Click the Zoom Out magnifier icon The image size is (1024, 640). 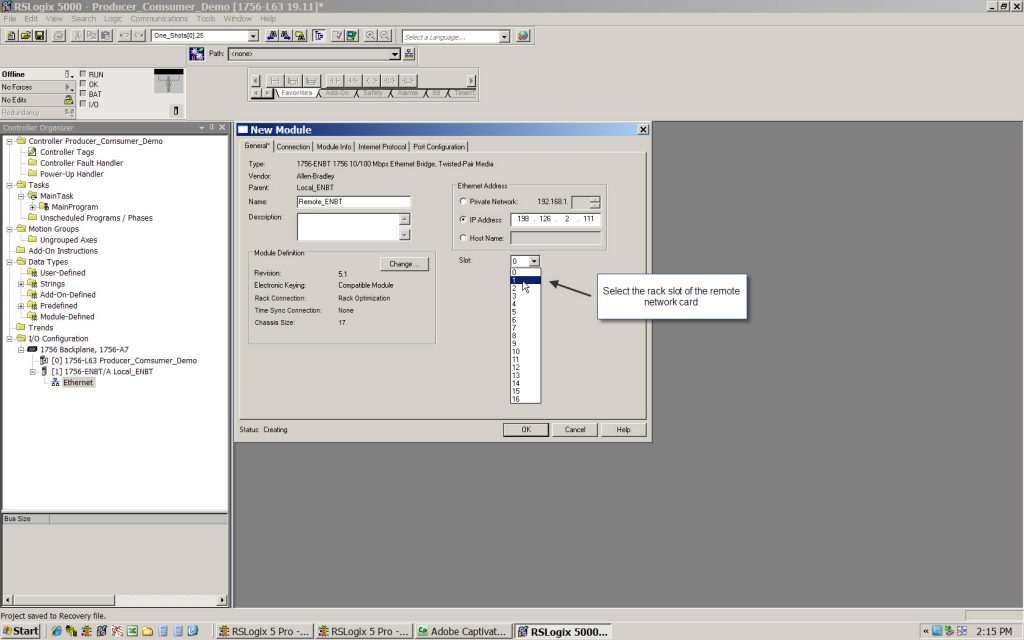tap(385, 36)
